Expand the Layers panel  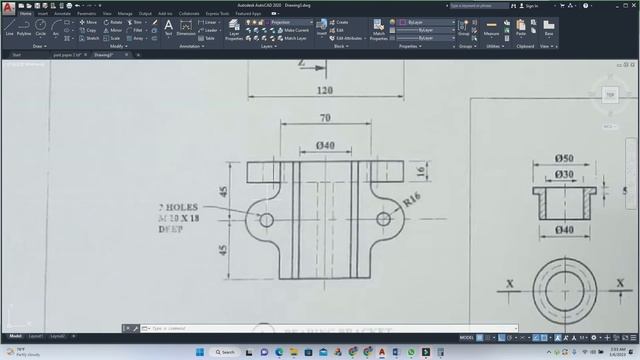269,47
